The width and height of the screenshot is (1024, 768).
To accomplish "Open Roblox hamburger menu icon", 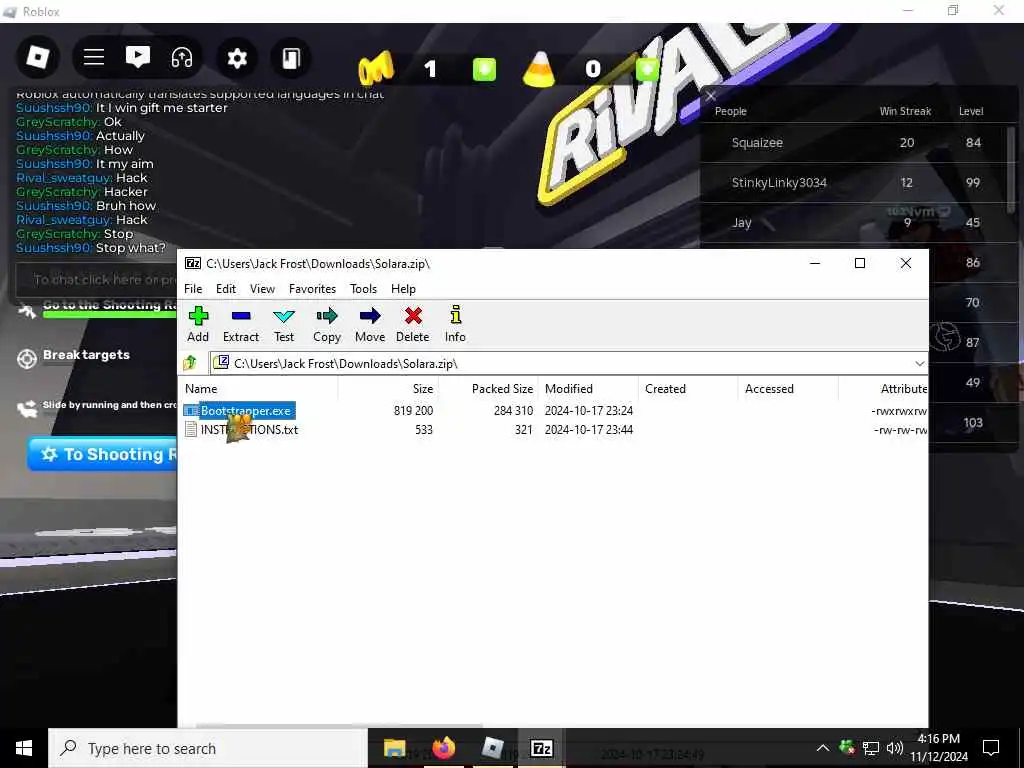I will [94, 57].
